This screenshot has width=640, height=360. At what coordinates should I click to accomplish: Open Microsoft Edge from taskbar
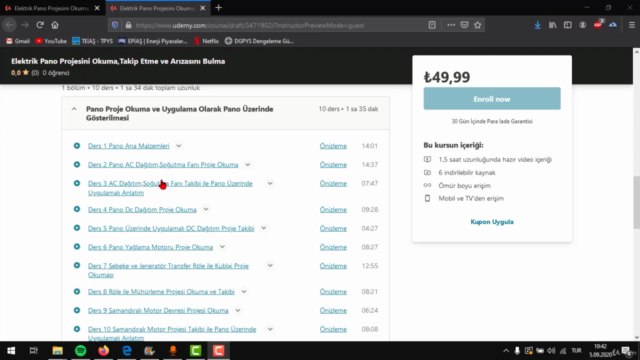pyautogui.click(x=127, y=351)
